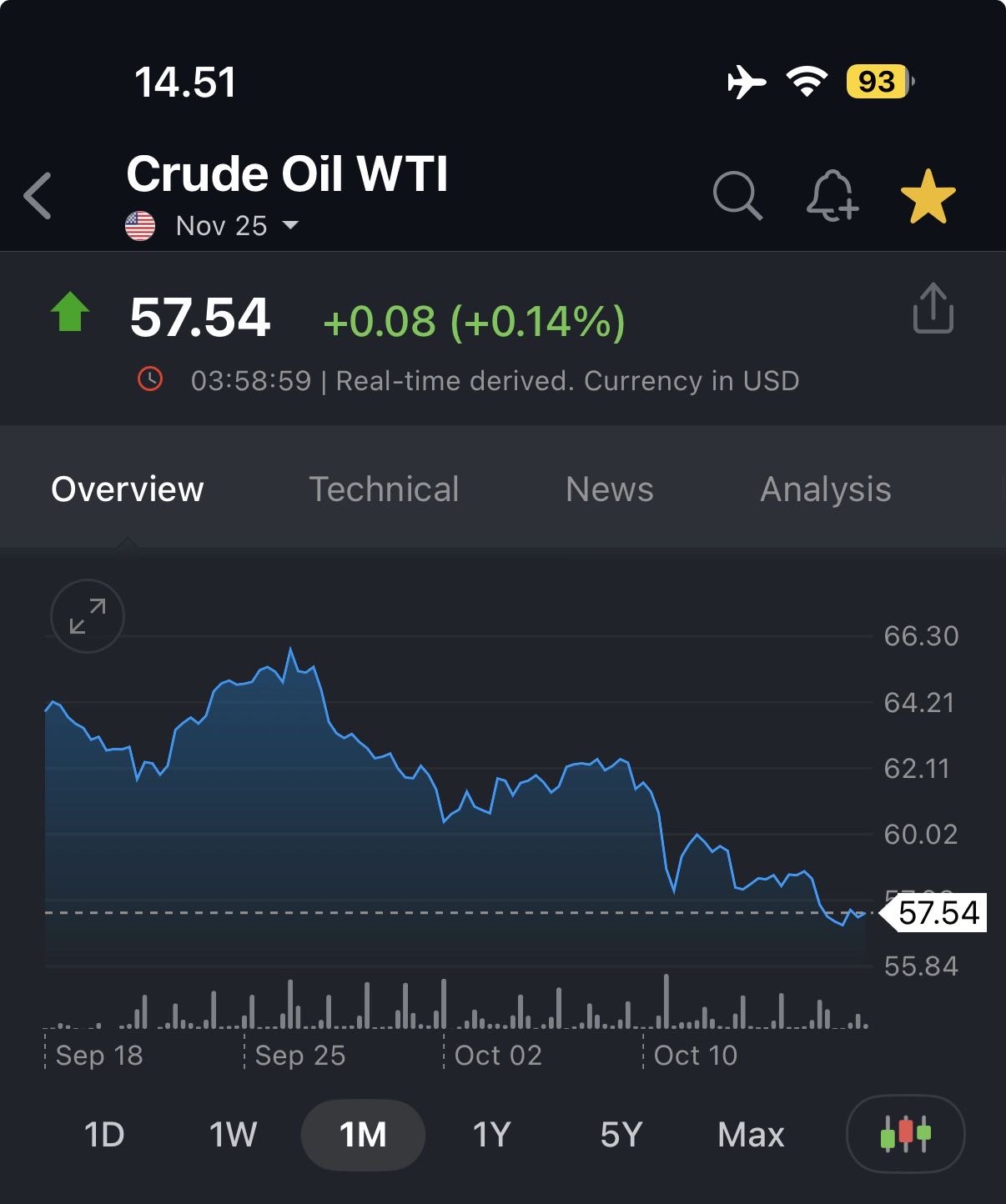
Task: Tap the back arrow icon
Action: click(x=38, y=197)
